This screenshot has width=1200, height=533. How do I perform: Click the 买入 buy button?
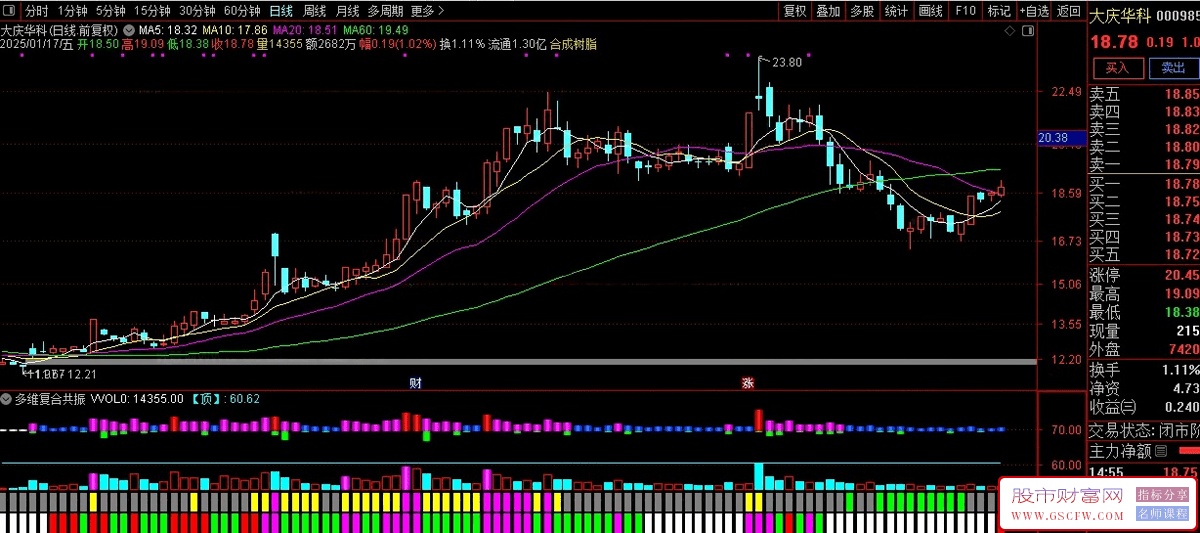point(1117,68)
